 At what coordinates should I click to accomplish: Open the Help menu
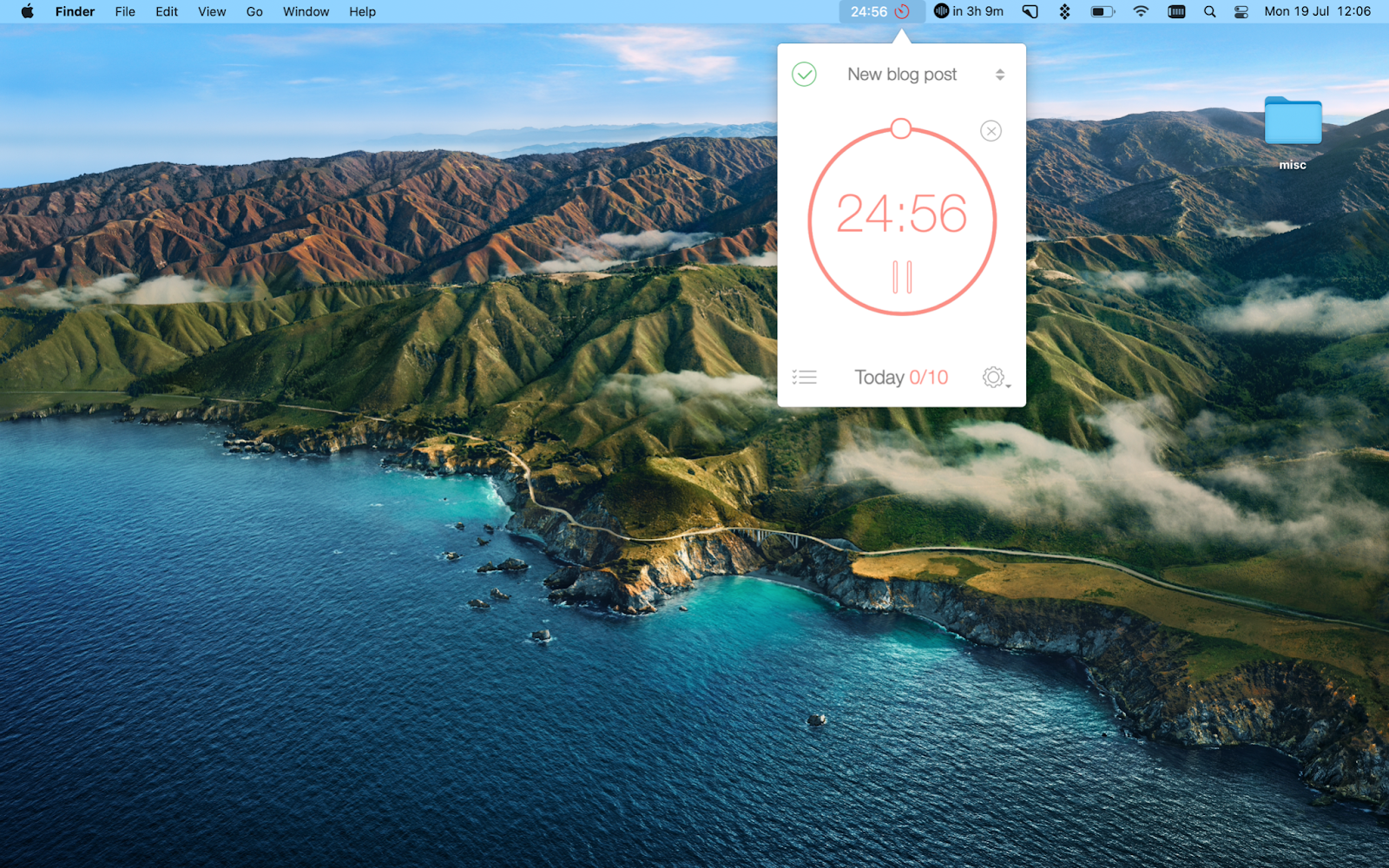(362, 12)
